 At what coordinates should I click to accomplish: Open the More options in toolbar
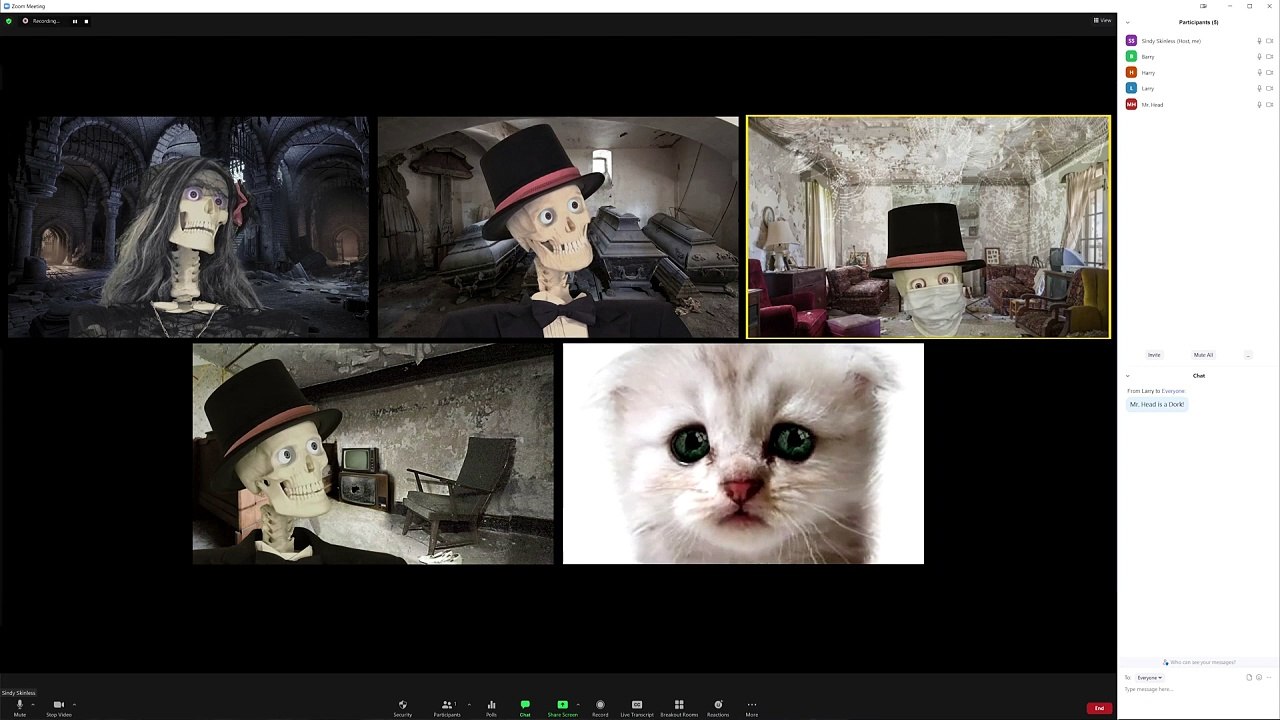point(752,707)
